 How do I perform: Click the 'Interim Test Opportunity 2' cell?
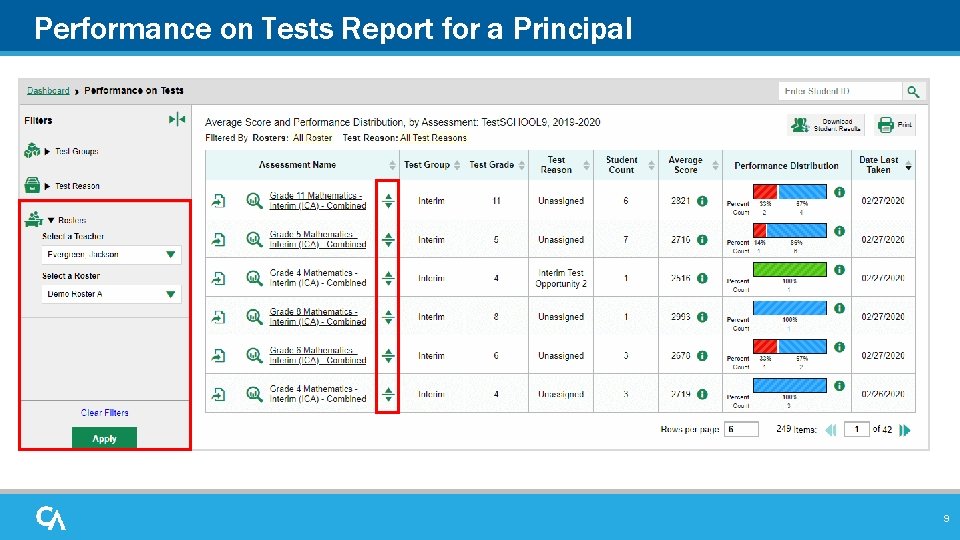[561, 278]
